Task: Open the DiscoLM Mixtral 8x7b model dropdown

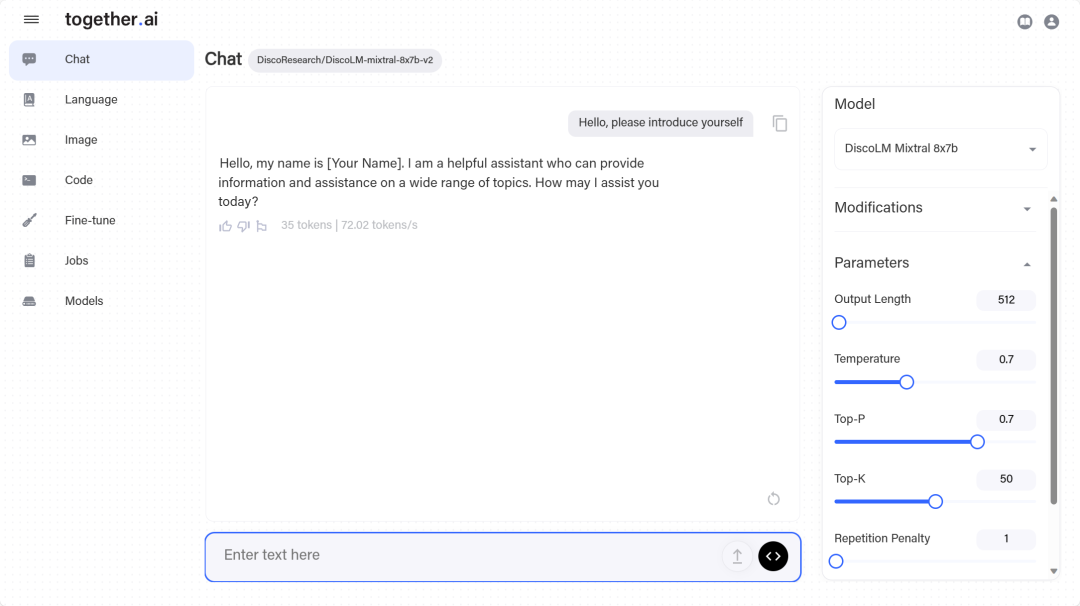Action: pos(940,149)
